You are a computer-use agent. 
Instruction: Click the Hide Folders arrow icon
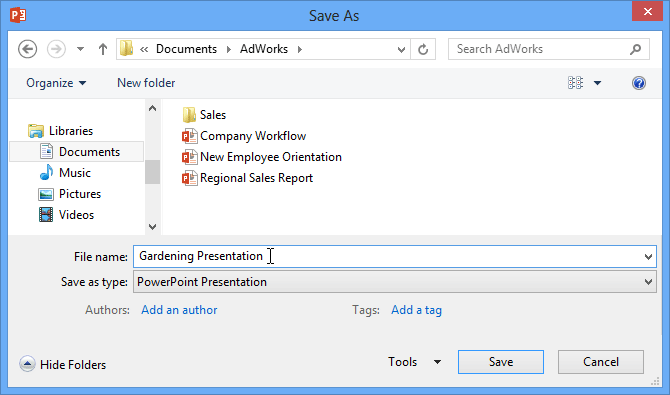click(x=27, y=364)
